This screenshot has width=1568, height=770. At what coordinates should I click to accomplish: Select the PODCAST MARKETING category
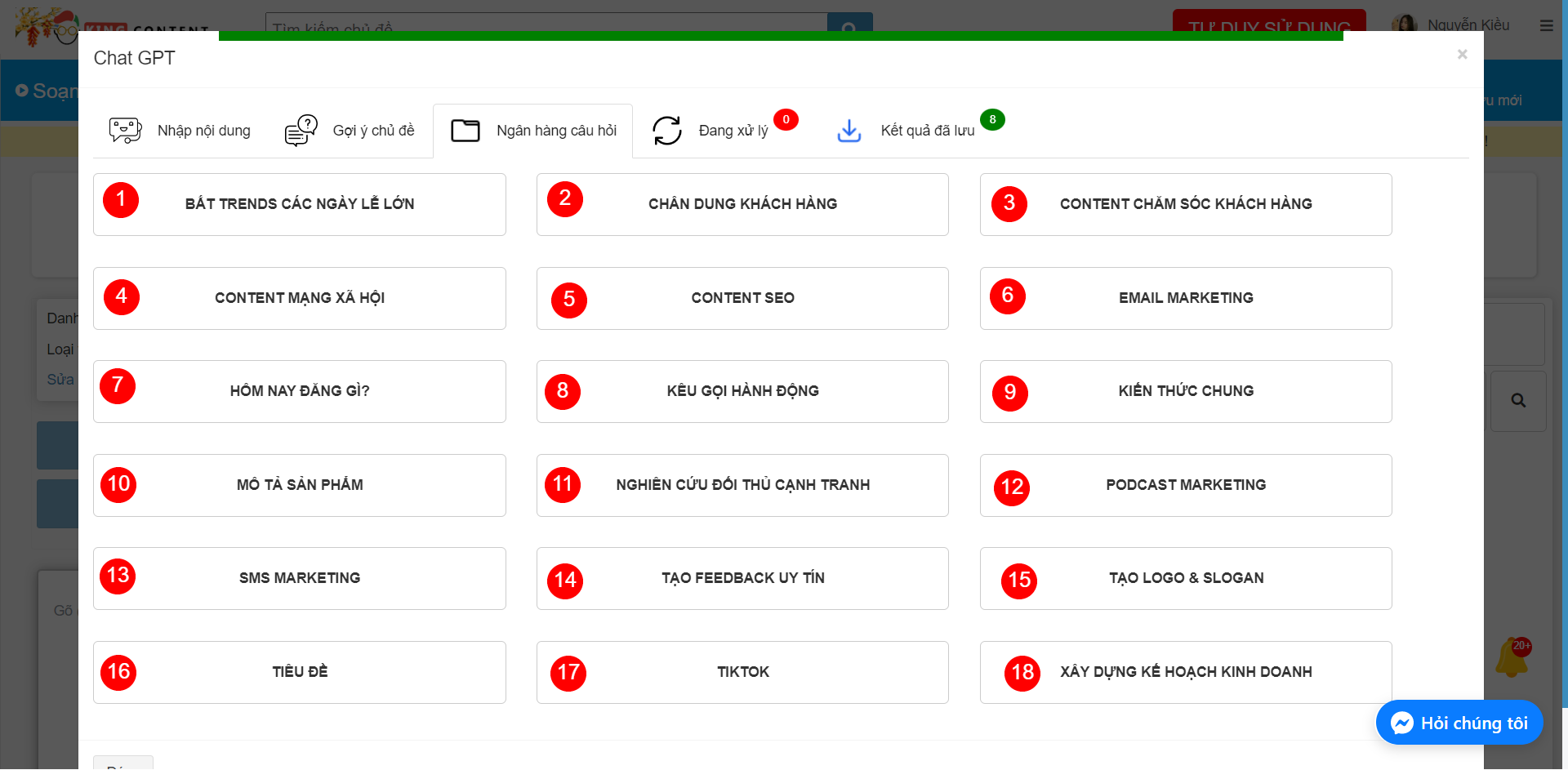[1186, 485]
